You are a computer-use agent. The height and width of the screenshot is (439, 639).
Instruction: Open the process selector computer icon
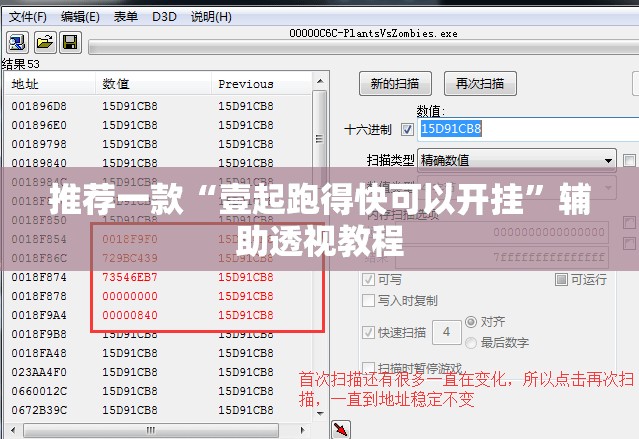[17, 42]
